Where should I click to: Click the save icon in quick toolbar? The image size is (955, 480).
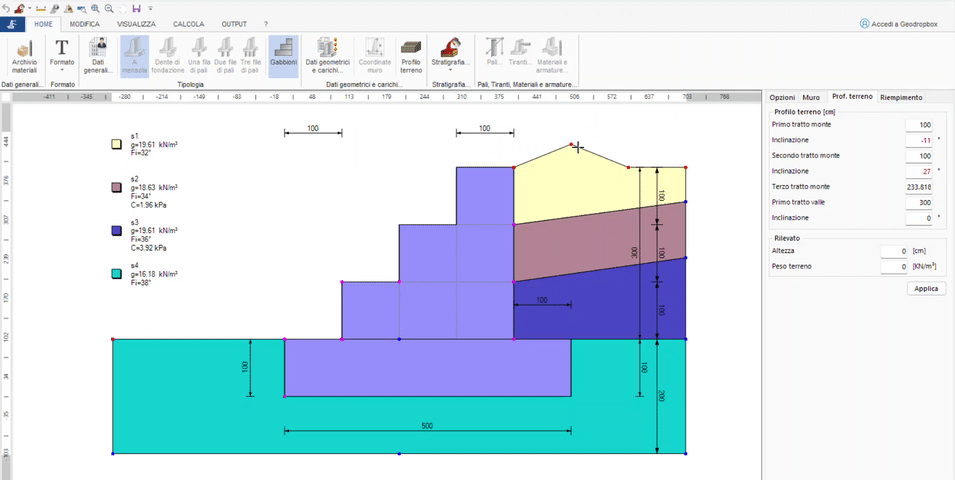[136, 7]
